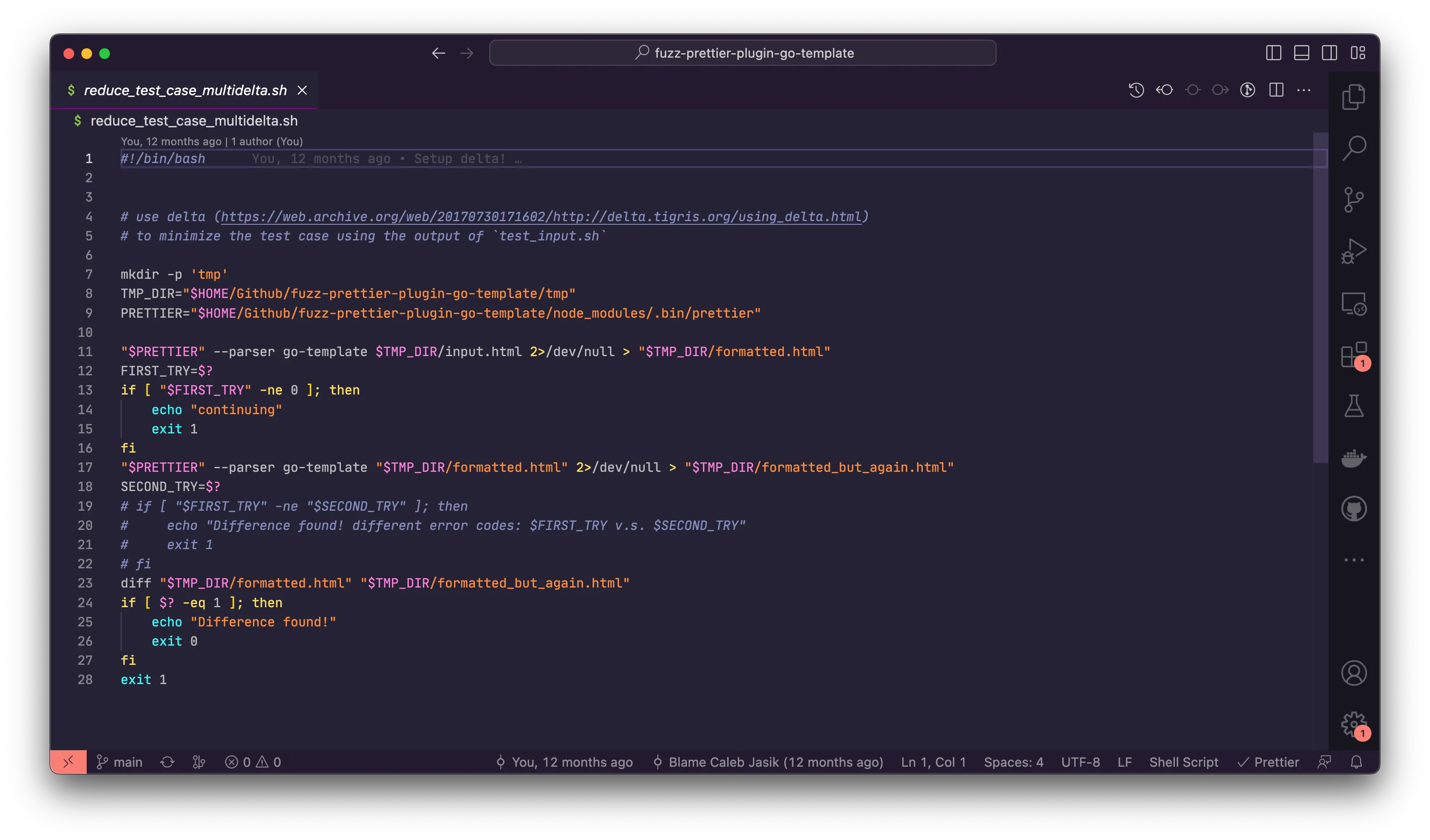The image size is (1430, 840).
Task: Open the Search view in activity bar
Action: tap(1354, 148)
